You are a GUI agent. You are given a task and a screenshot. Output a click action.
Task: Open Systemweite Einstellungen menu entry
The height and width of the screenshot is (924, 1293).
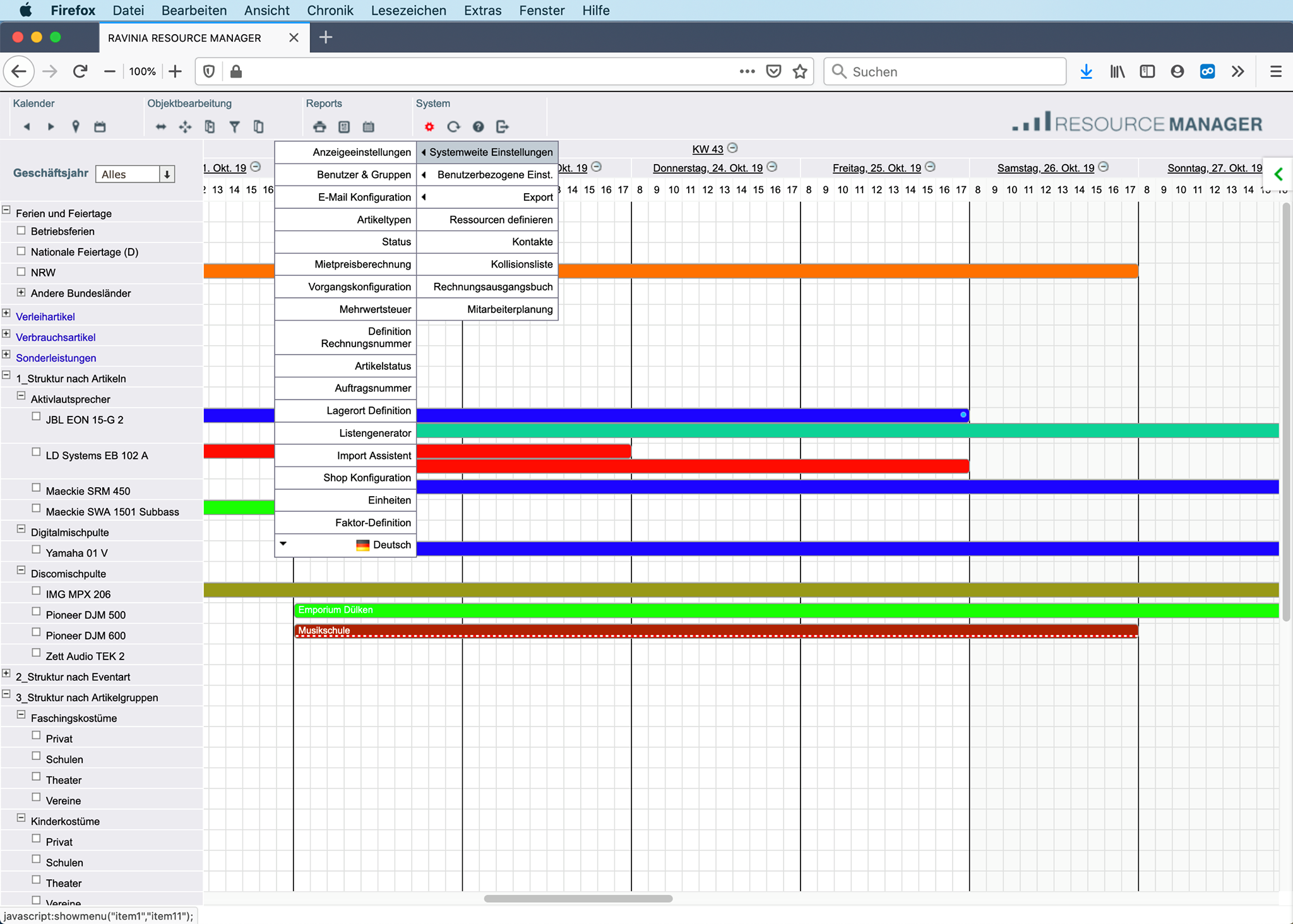point(487,152)
